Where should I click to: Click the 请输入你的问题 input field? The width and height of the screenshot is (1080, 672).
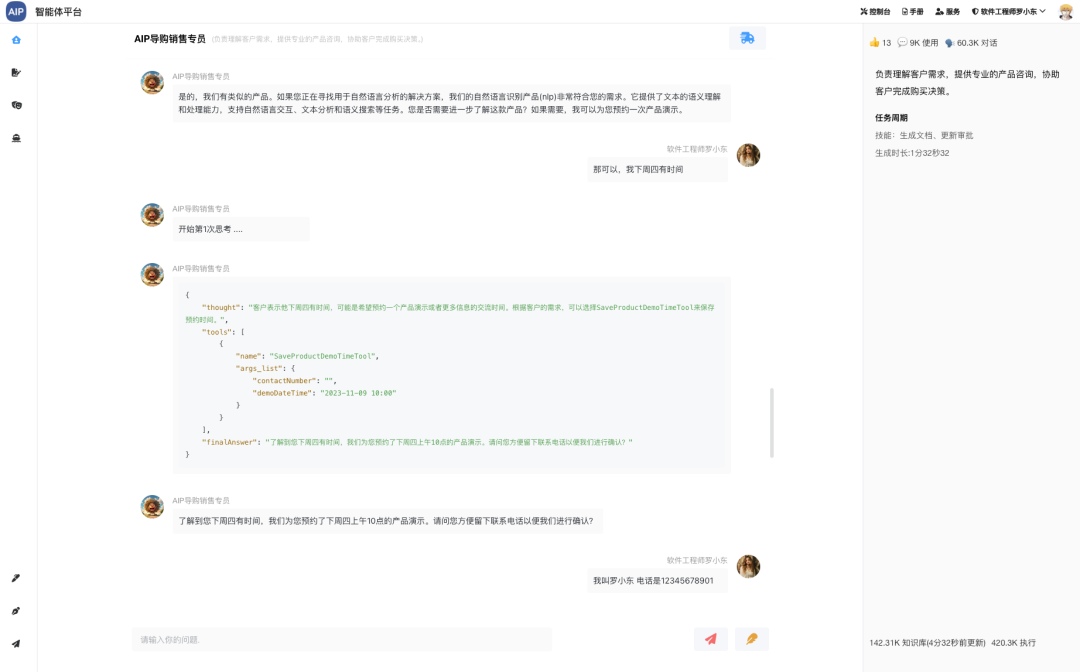click(x=342, y=639)
